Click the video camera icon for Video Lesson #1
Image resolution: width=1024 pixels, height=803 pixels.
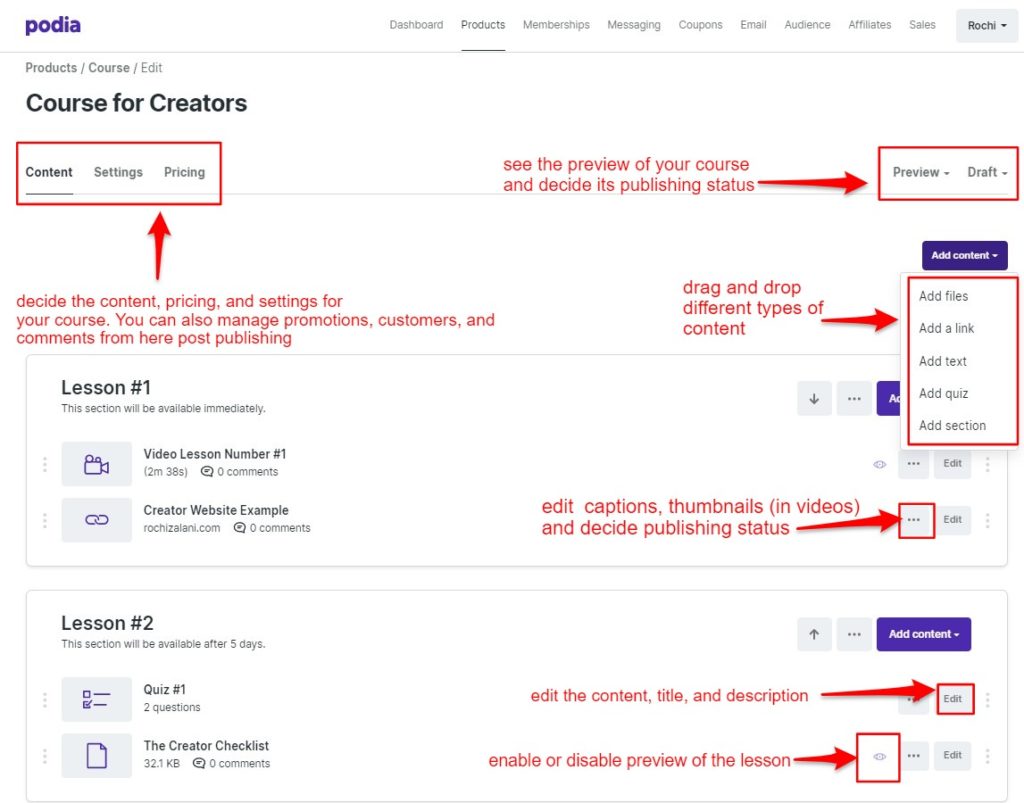(x=97, y=464)
